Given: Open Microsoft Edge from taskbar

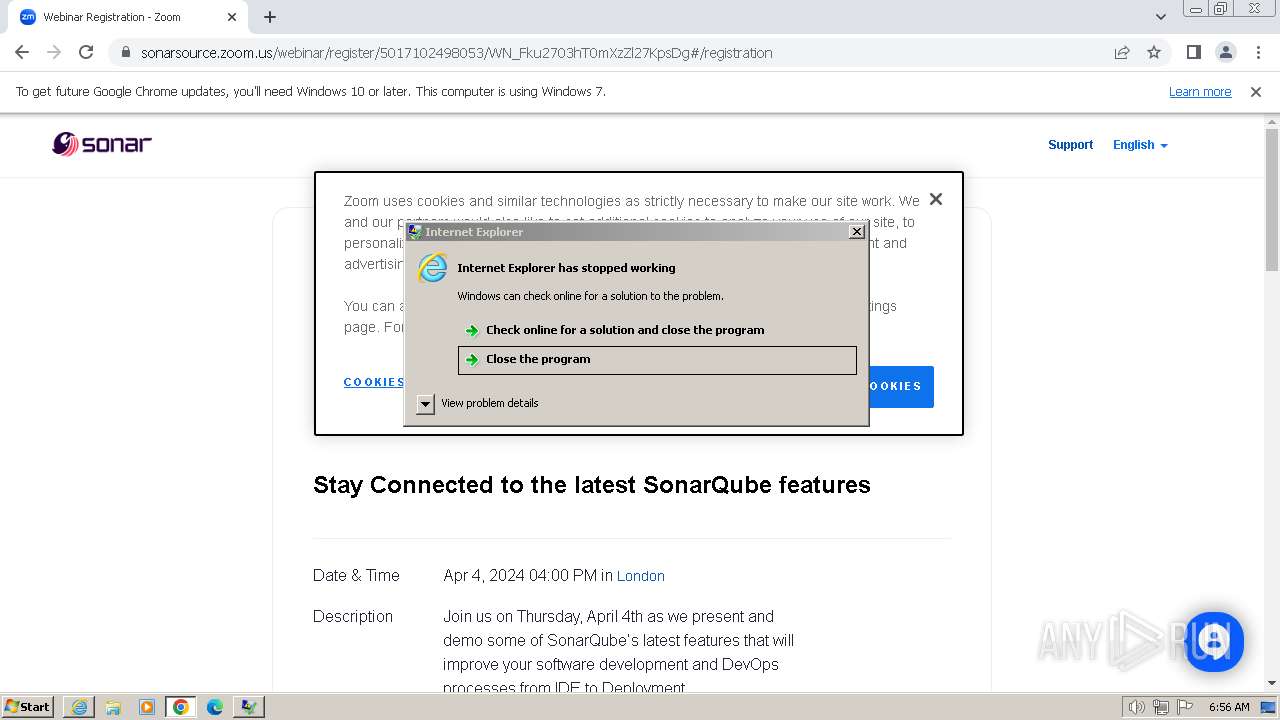Looking at the screenshot, I should point(215,707).
